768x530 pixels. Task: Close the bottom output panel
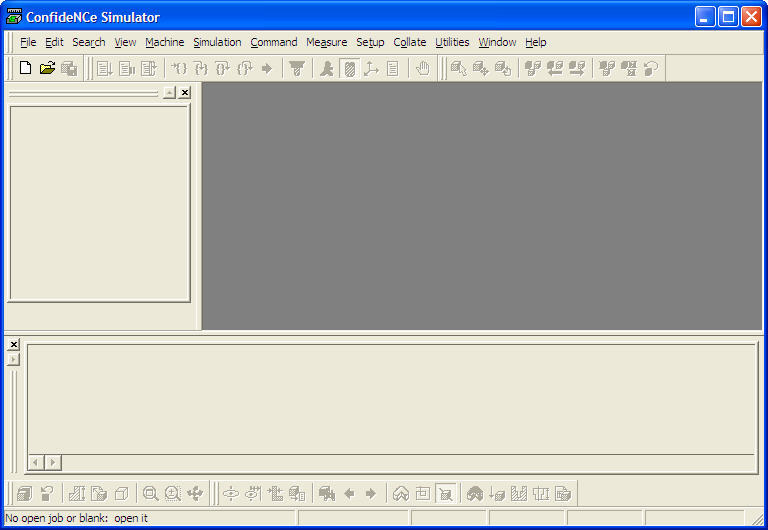tap(13, 345)
